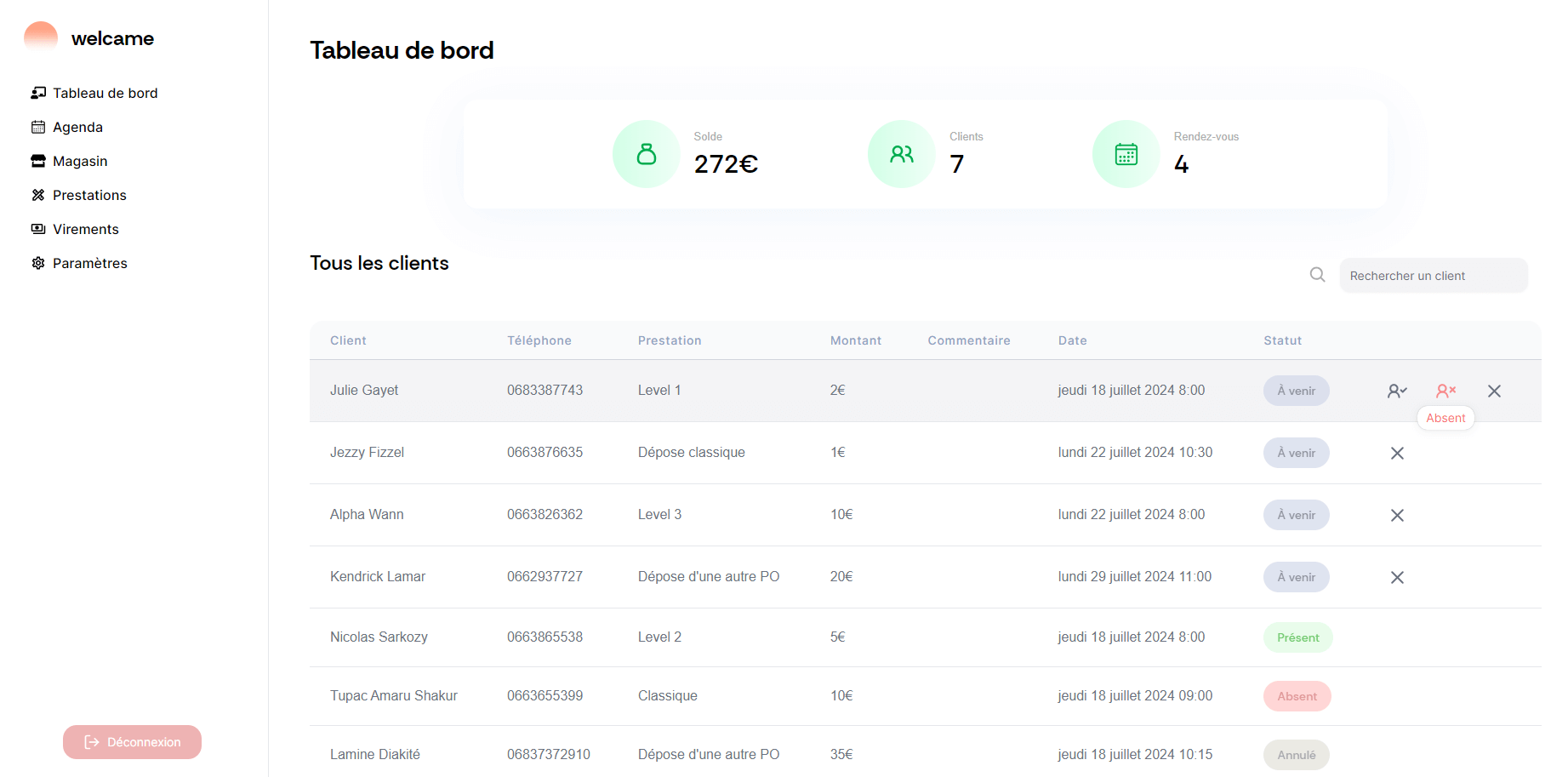The height and width of the screenshot is (777, 1568).
Task: Go to Magasin in sidebar
Action: 80,161
